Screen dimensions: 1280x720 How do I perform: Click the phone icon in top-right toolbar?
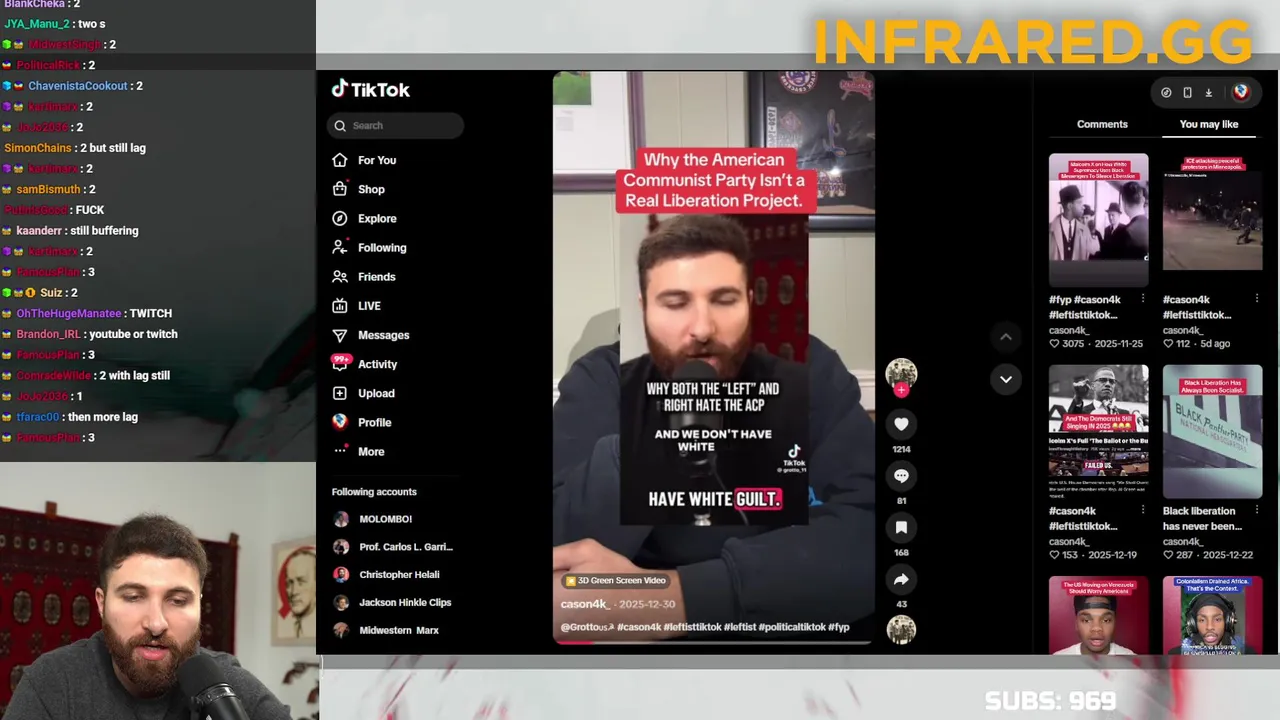coord(1187,92)
